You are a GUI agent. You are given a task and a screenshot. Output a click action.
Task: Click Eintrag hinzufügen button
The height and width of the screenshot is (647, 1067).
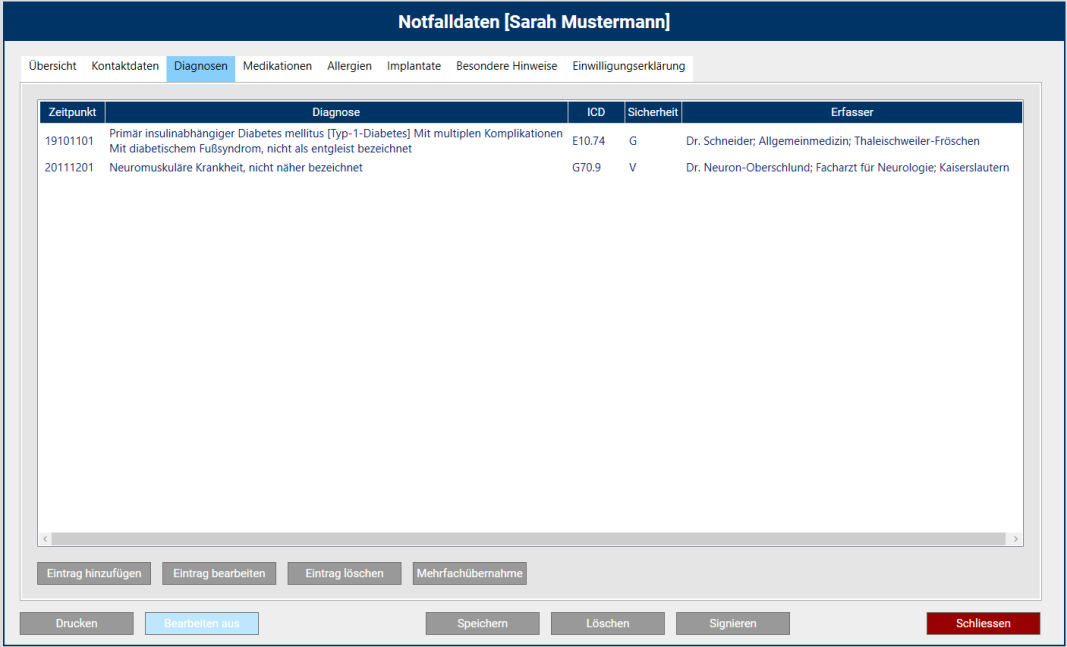pos(95,574)
